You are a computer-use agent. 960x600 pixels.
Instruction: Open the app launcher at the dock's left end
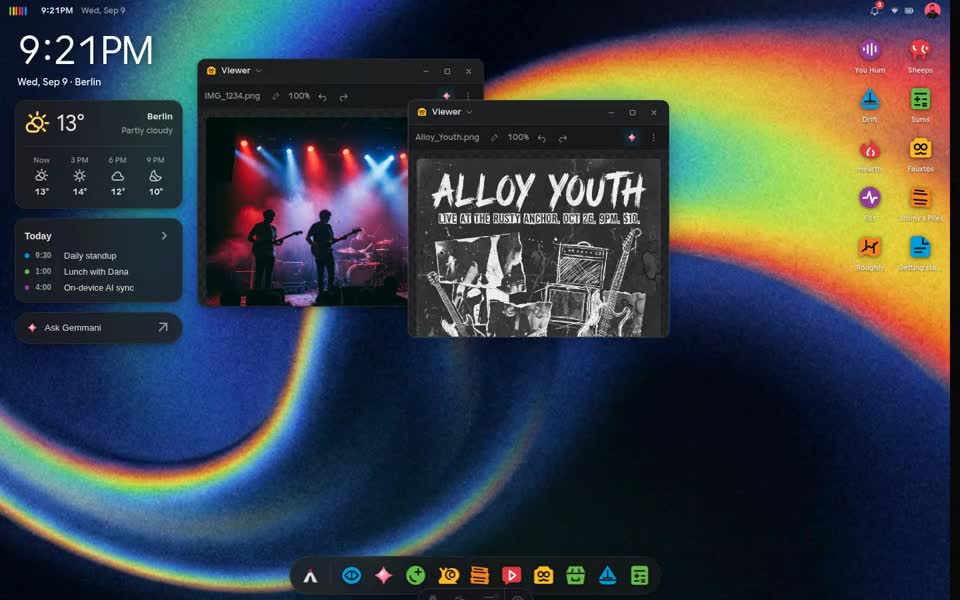point(310,576)
